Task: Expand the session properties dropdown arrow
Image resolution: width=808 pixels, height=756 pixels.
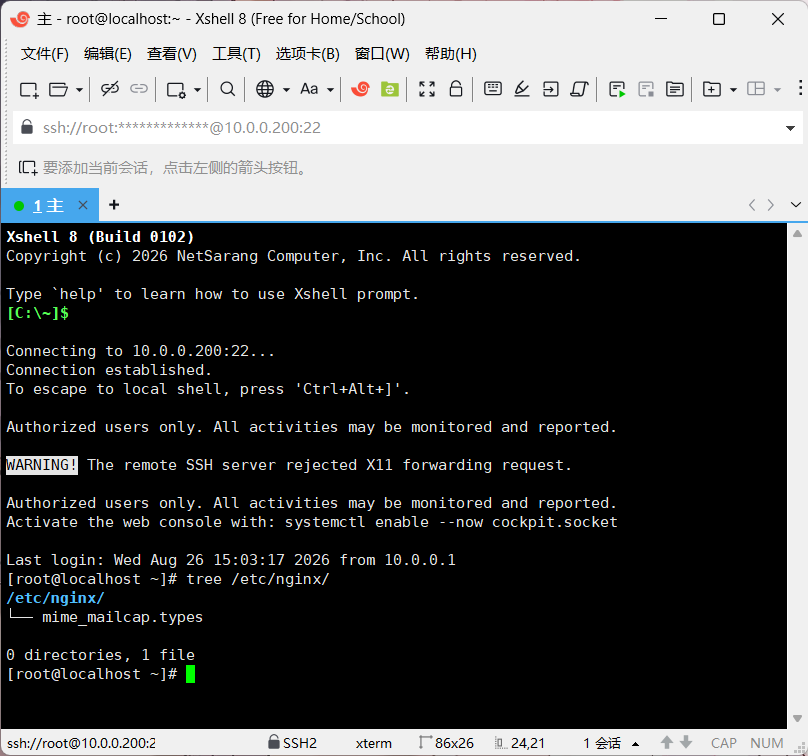Action: (x=197, y=90)
